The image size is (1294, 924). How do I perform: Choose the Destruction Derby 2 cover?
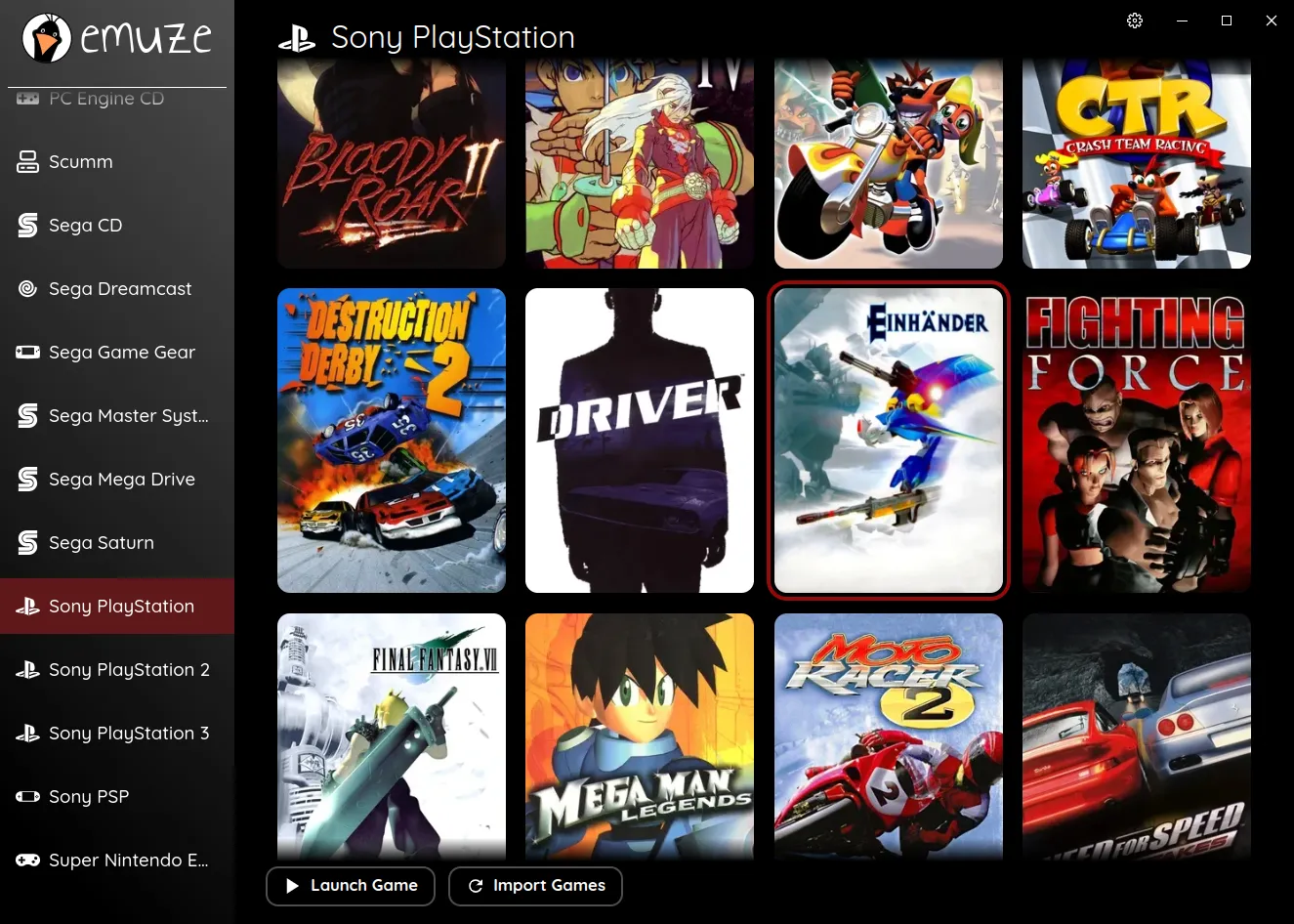(x=392, y=441)
